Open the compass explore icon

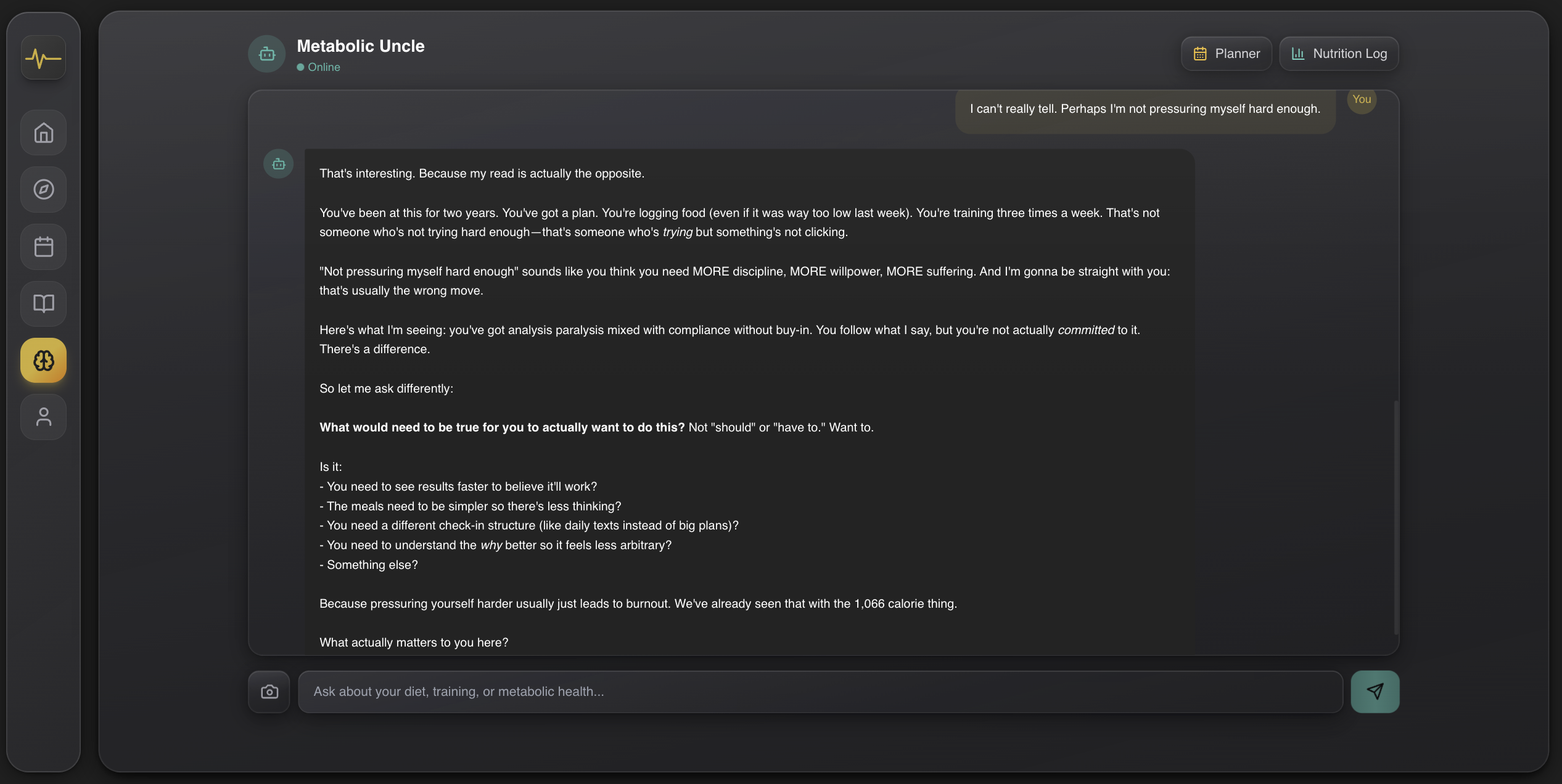click(x=43, y=189)
